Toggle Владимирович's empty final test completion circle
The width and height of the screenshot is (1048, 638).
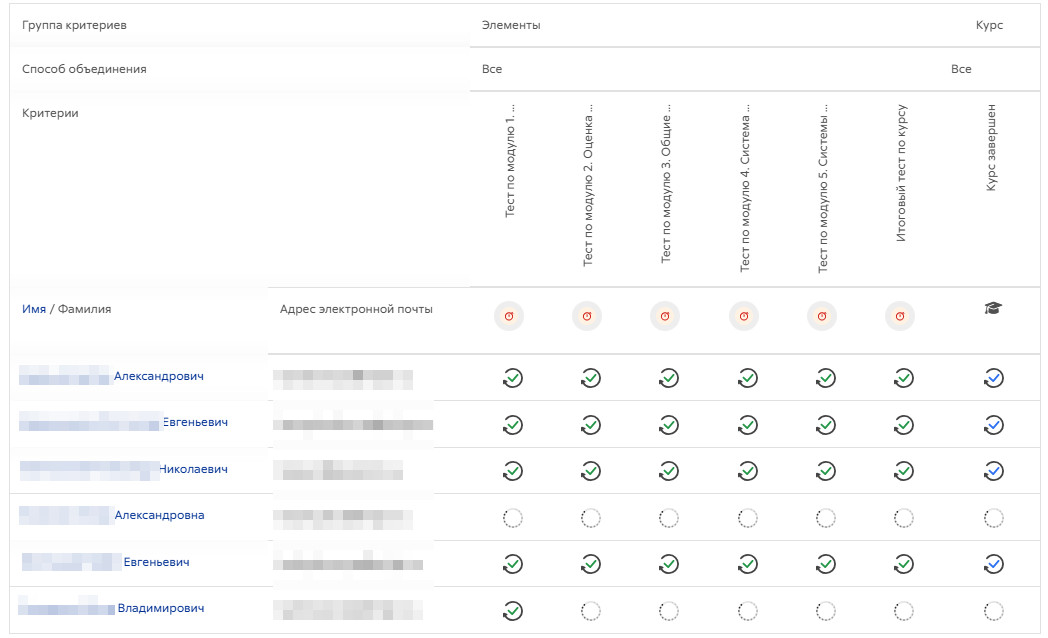(x=904, y=611)
